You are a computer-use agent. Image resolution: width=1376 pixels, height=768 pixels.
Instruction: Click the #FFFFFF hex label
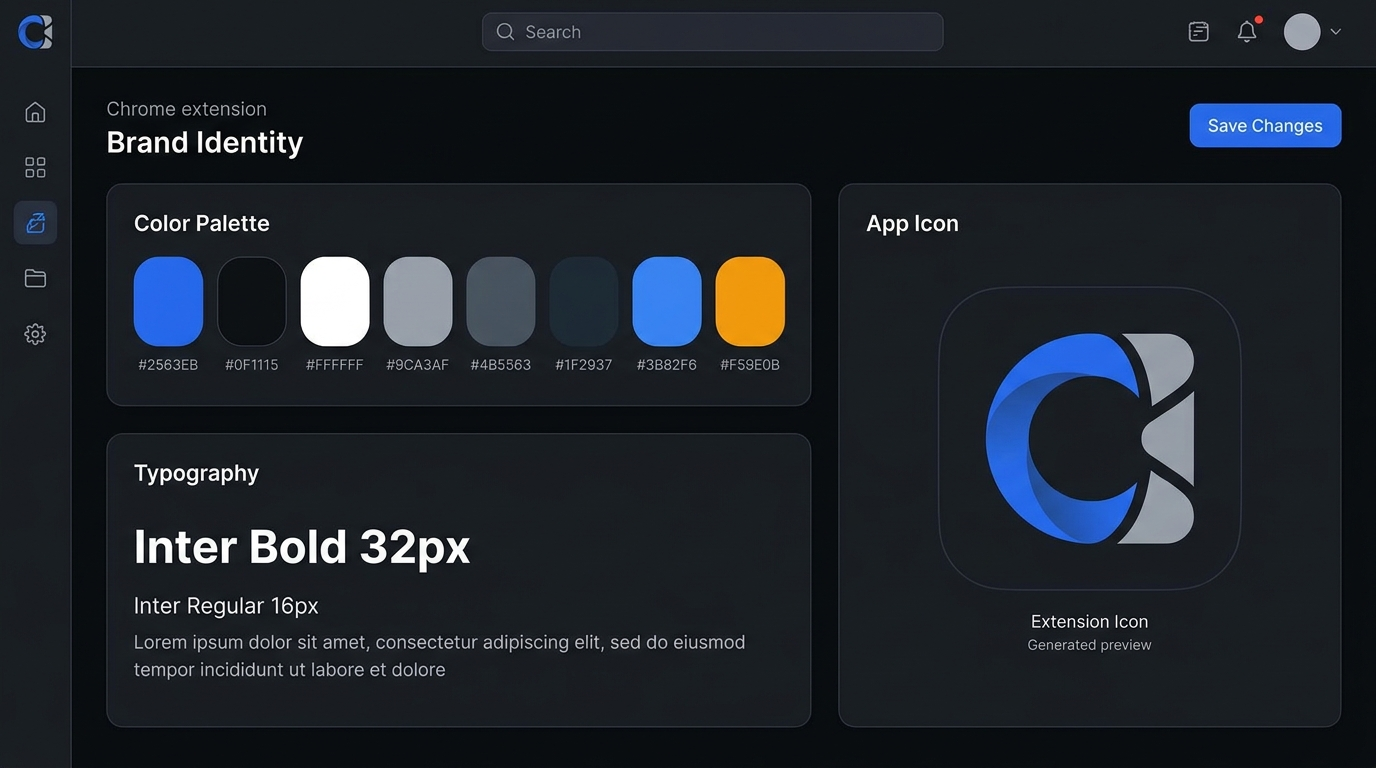click(x=335, y=365)
